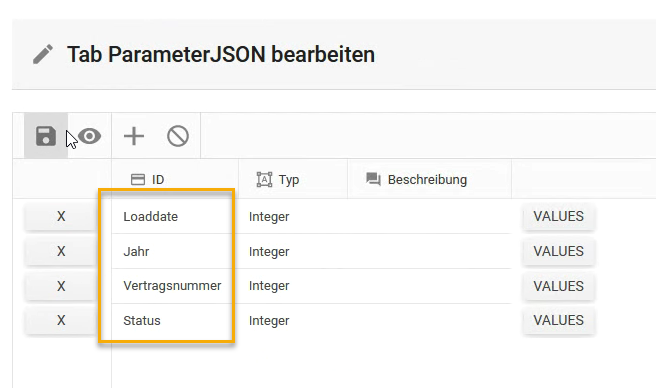This screenshot has width=656, height=388.
Task: Click X button for Vertragsnummer row
Action: tap(61, 286)
